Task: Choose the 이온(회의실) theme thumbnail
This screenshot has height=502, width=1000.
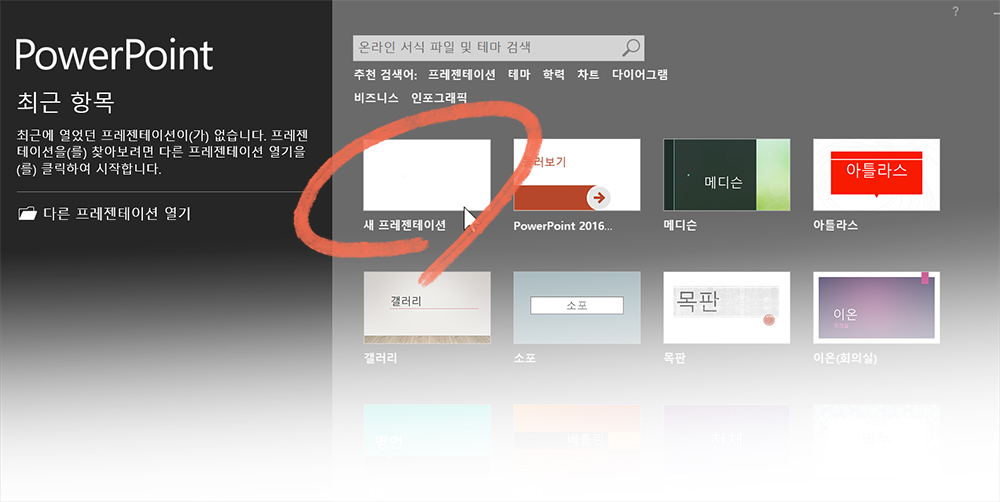Action: tap(876, 307)
